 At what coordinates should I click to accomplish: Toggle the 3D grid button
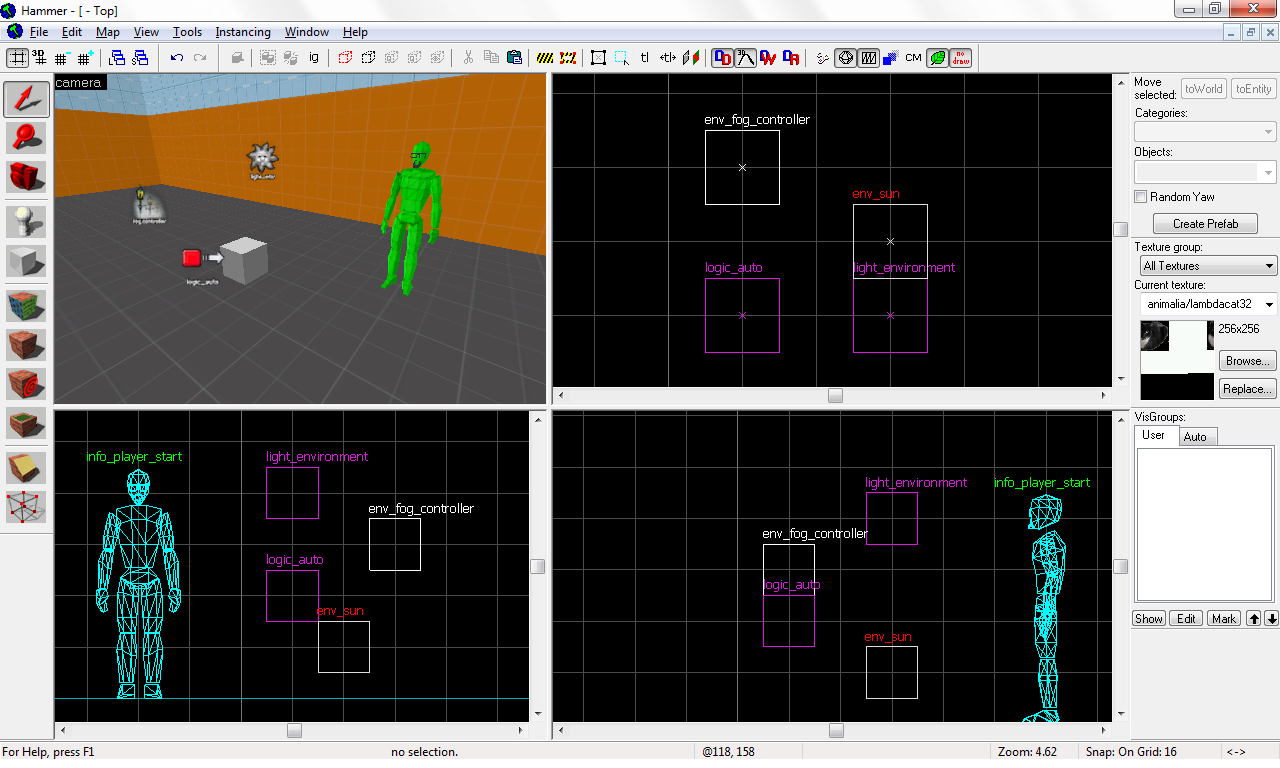coord(41,58)
